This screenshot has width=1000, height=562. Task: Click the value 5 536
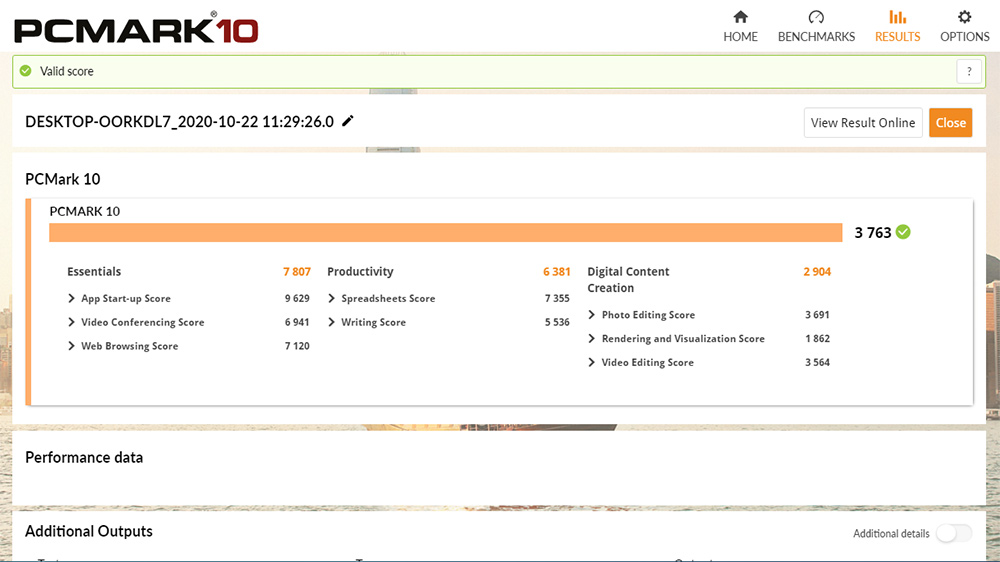point(557,322)
